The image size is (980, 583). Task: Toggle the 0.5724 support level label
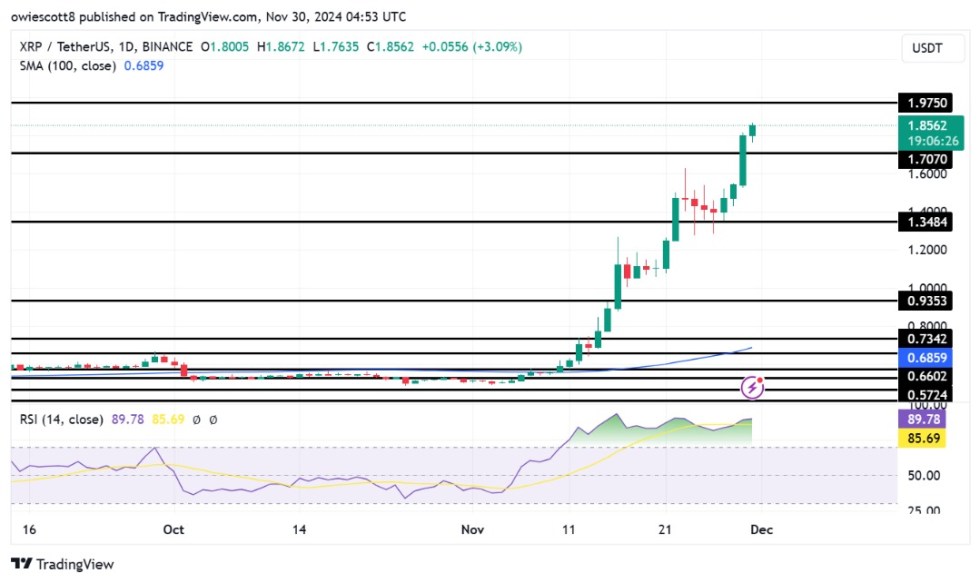[x=927, y=396]
